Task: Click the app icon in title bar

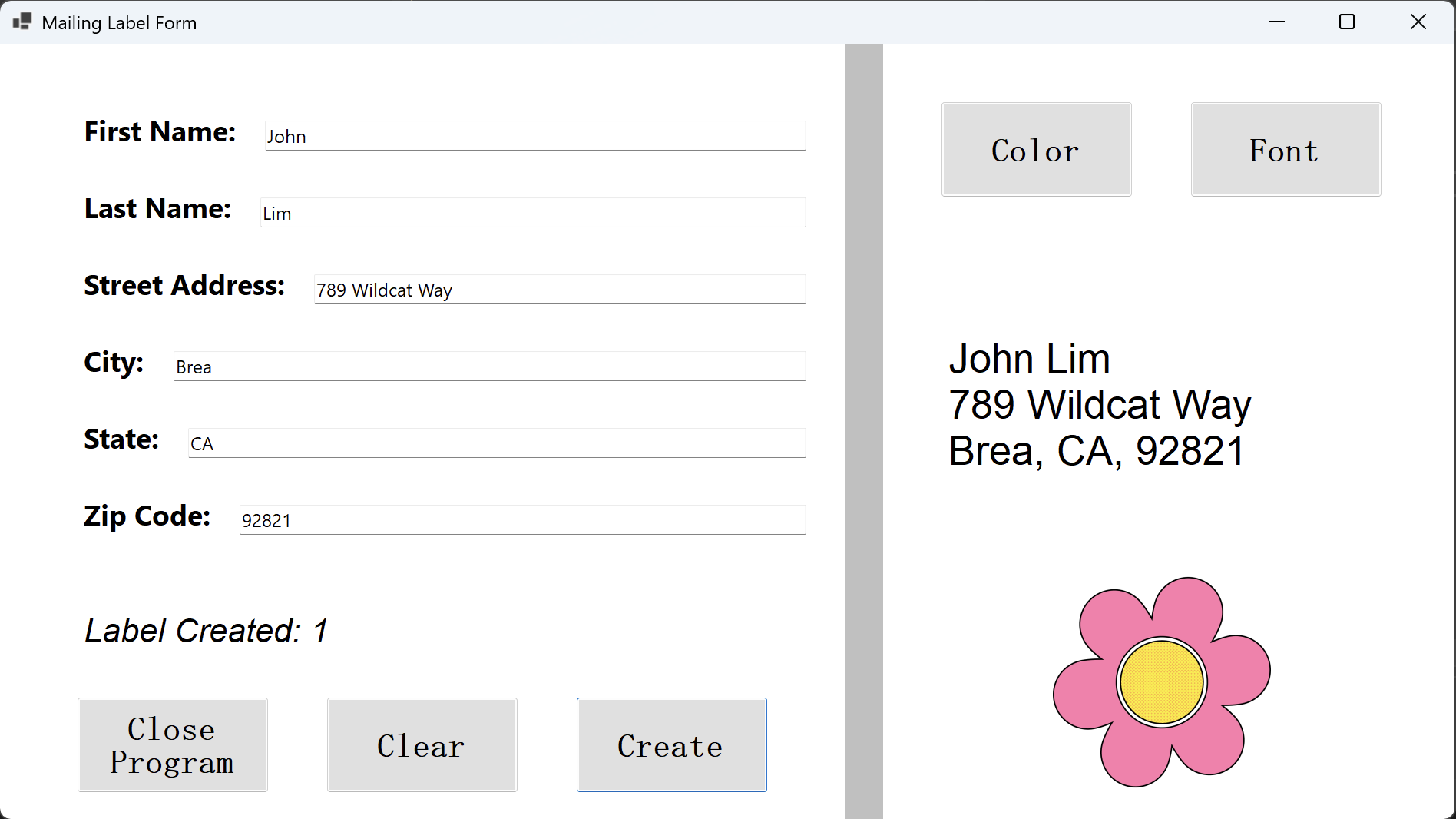Action: pos(22,22)
